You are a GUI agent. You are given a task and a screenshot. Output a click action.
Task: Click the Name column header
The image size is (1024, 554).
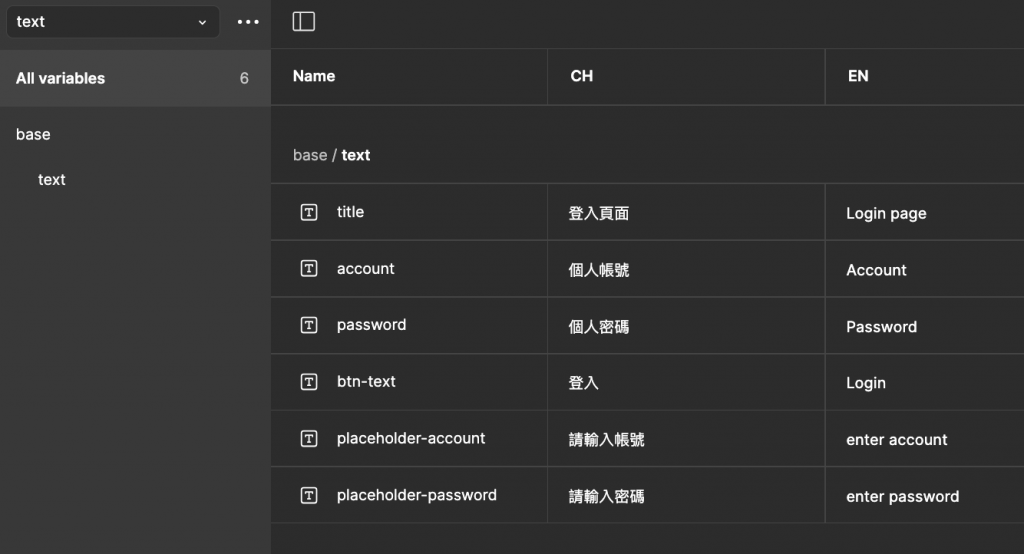(x=314, y=76)
